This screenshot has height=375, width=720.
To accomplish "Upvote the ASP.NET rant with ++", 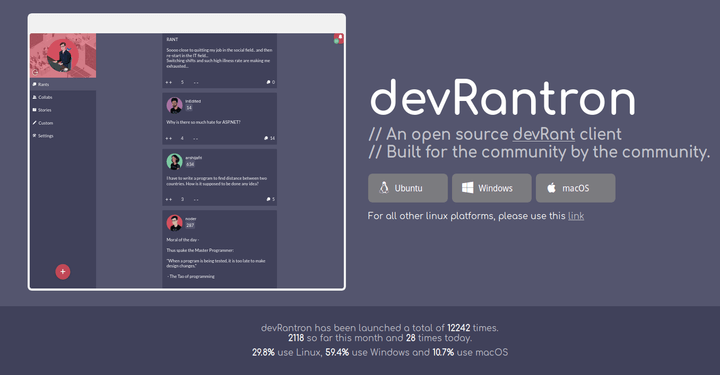I will coord(169,138).
